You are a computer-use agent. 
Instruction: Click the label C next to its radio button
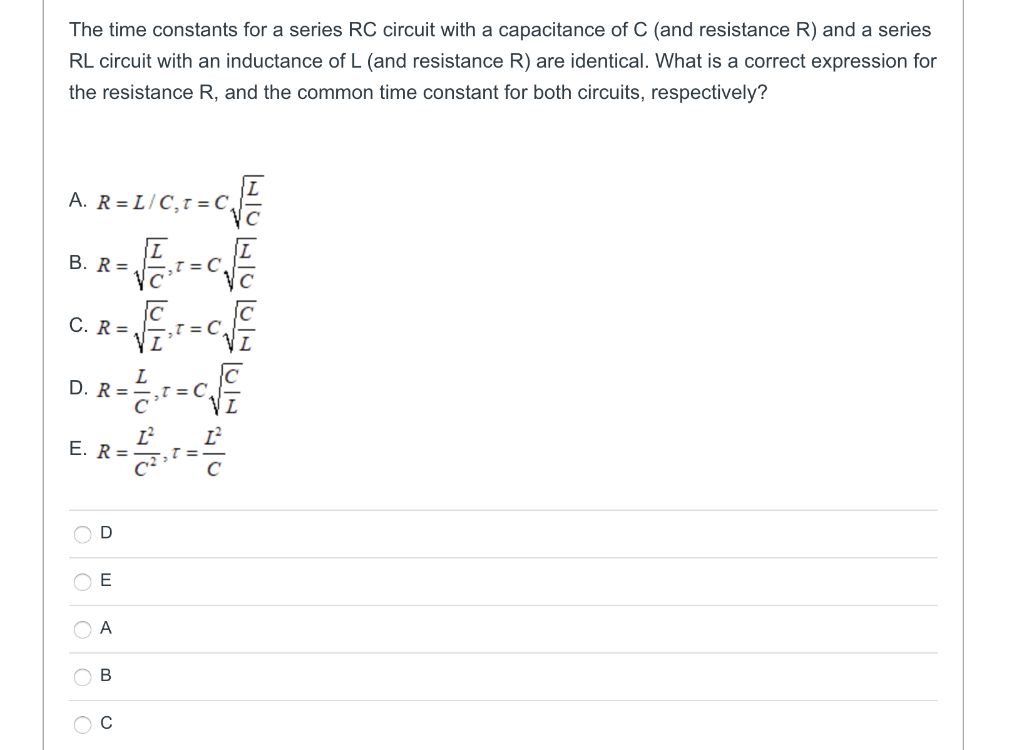pos(105,723)
